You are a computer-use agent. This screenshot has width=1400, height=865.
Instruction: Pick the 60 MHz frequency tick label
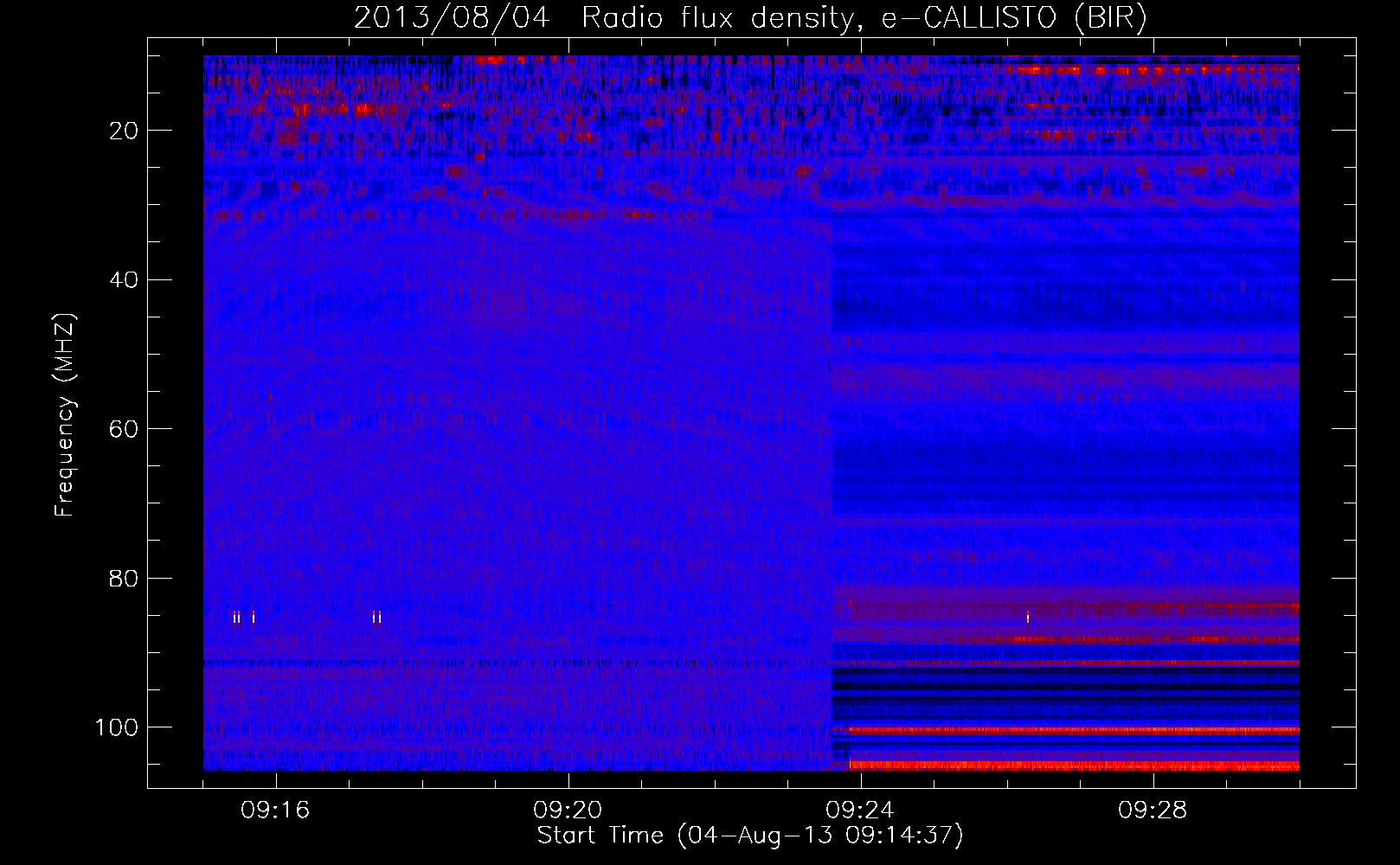tap(124, 429)
